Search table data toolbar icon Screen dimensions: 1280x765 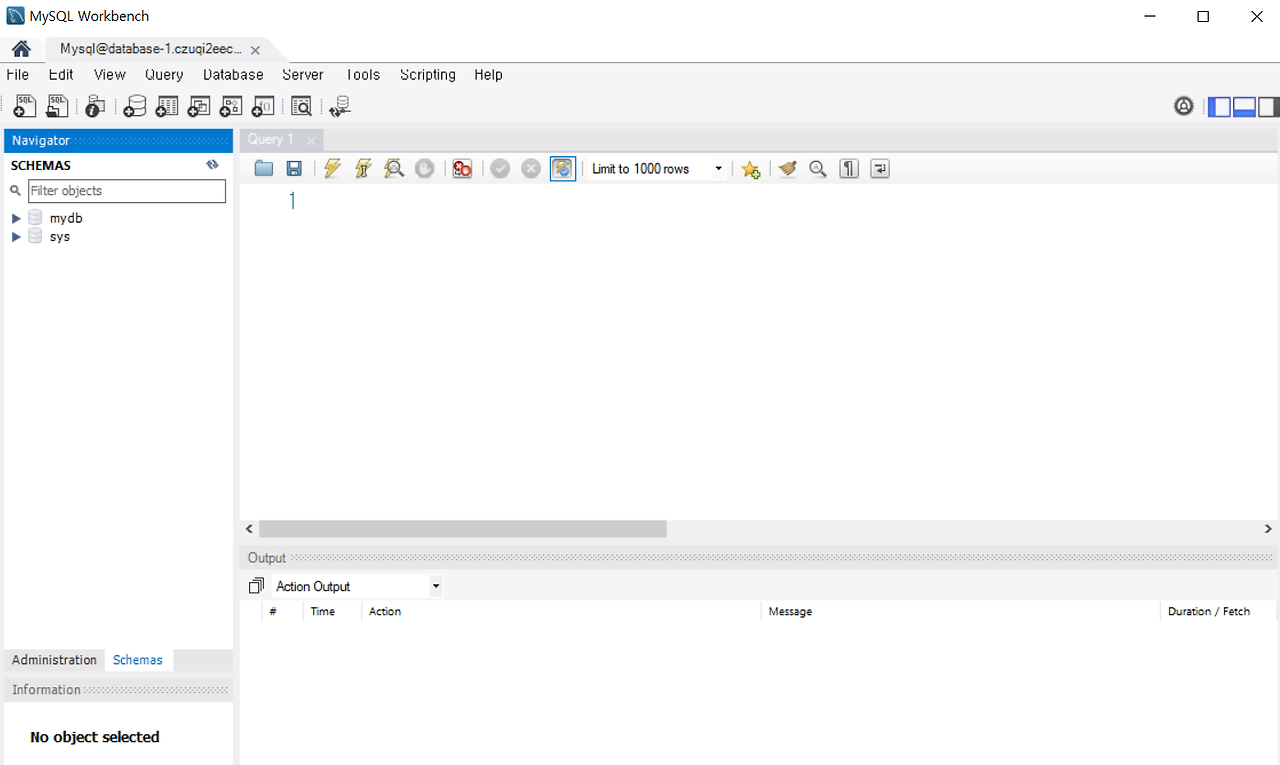[x=301, y=106]
